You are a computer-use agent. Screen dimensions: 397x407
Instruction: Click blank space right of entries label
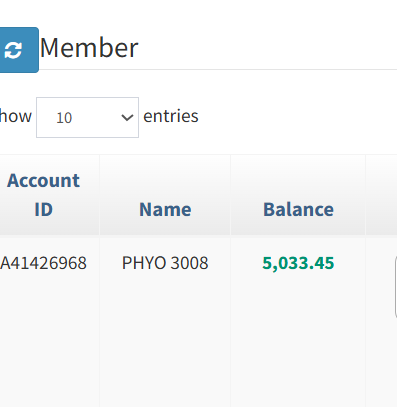(297, 116)
